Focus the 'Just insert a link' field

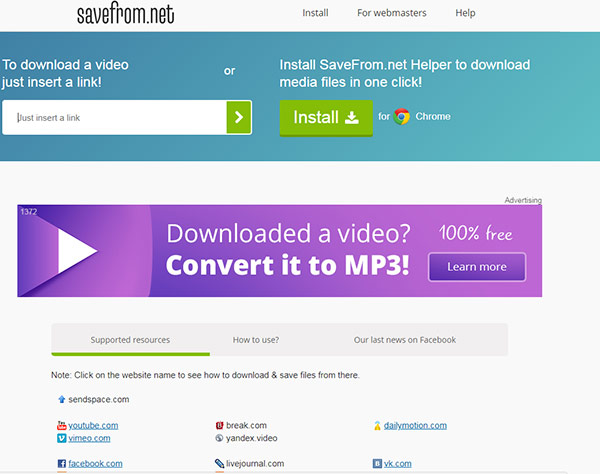pos(114,117)
